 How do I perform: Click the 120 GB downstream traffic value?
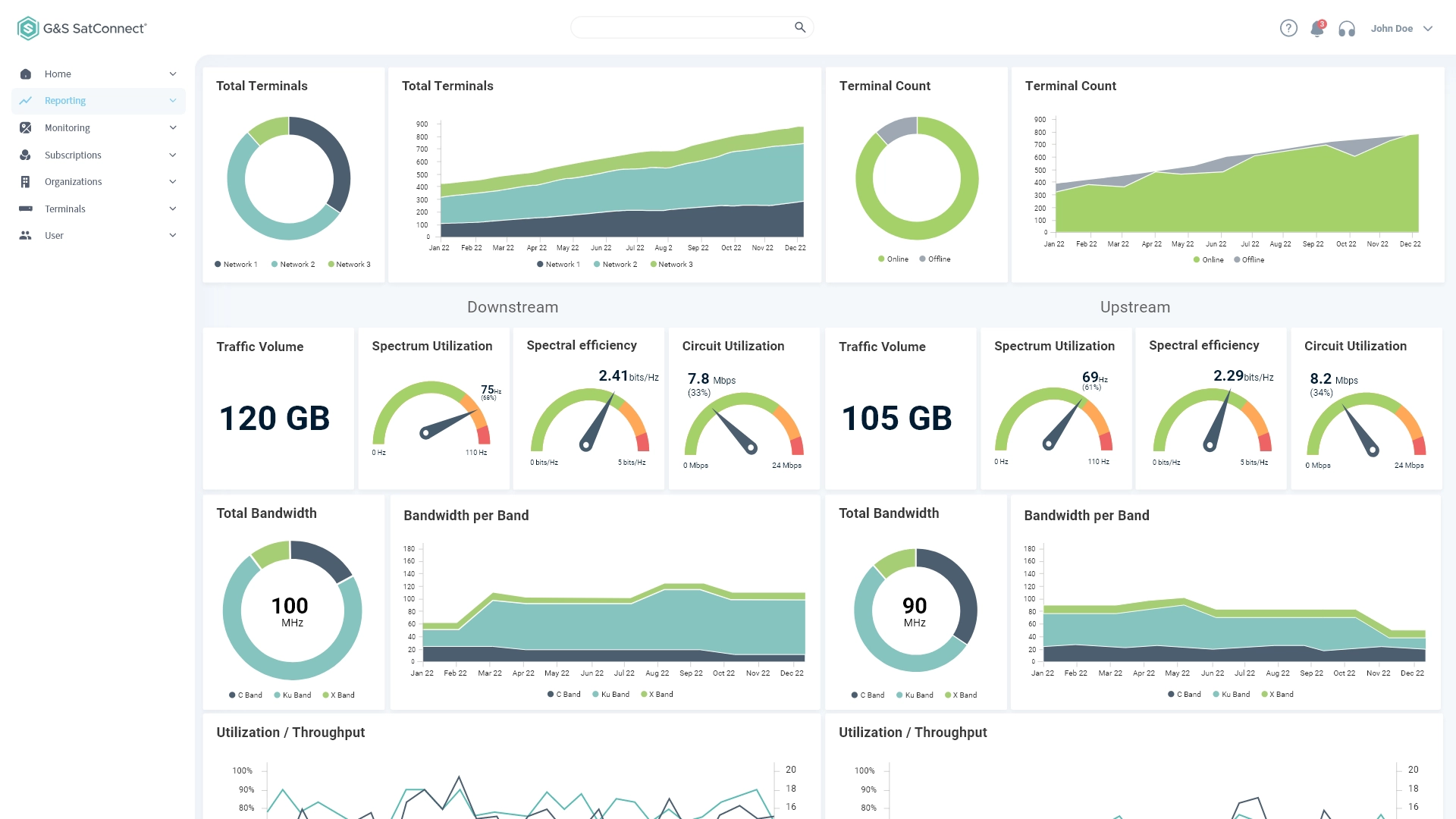(275, 419)
